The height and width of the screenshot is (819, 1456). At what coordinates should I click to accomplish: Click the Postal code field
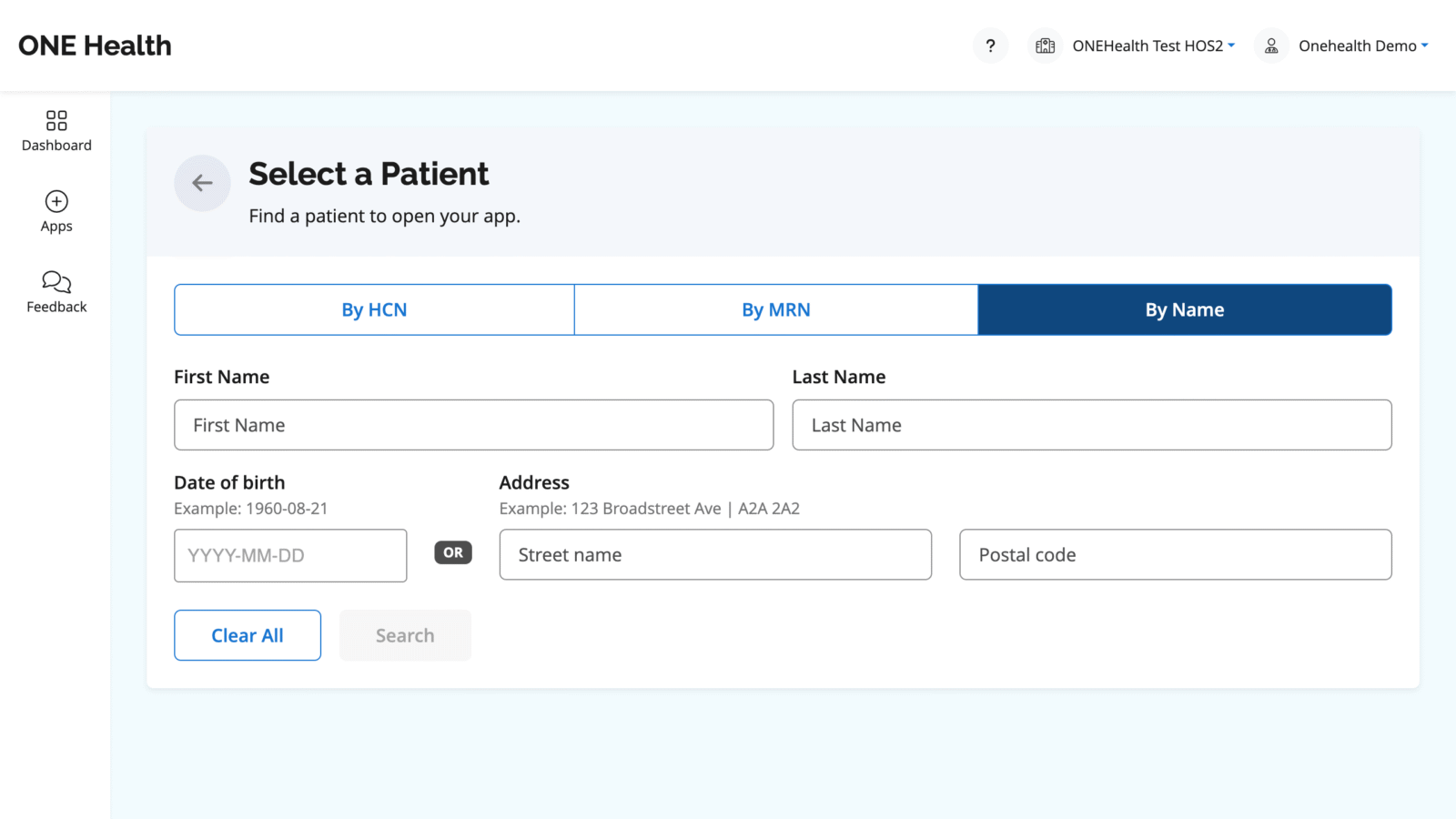coord(1175,555)
